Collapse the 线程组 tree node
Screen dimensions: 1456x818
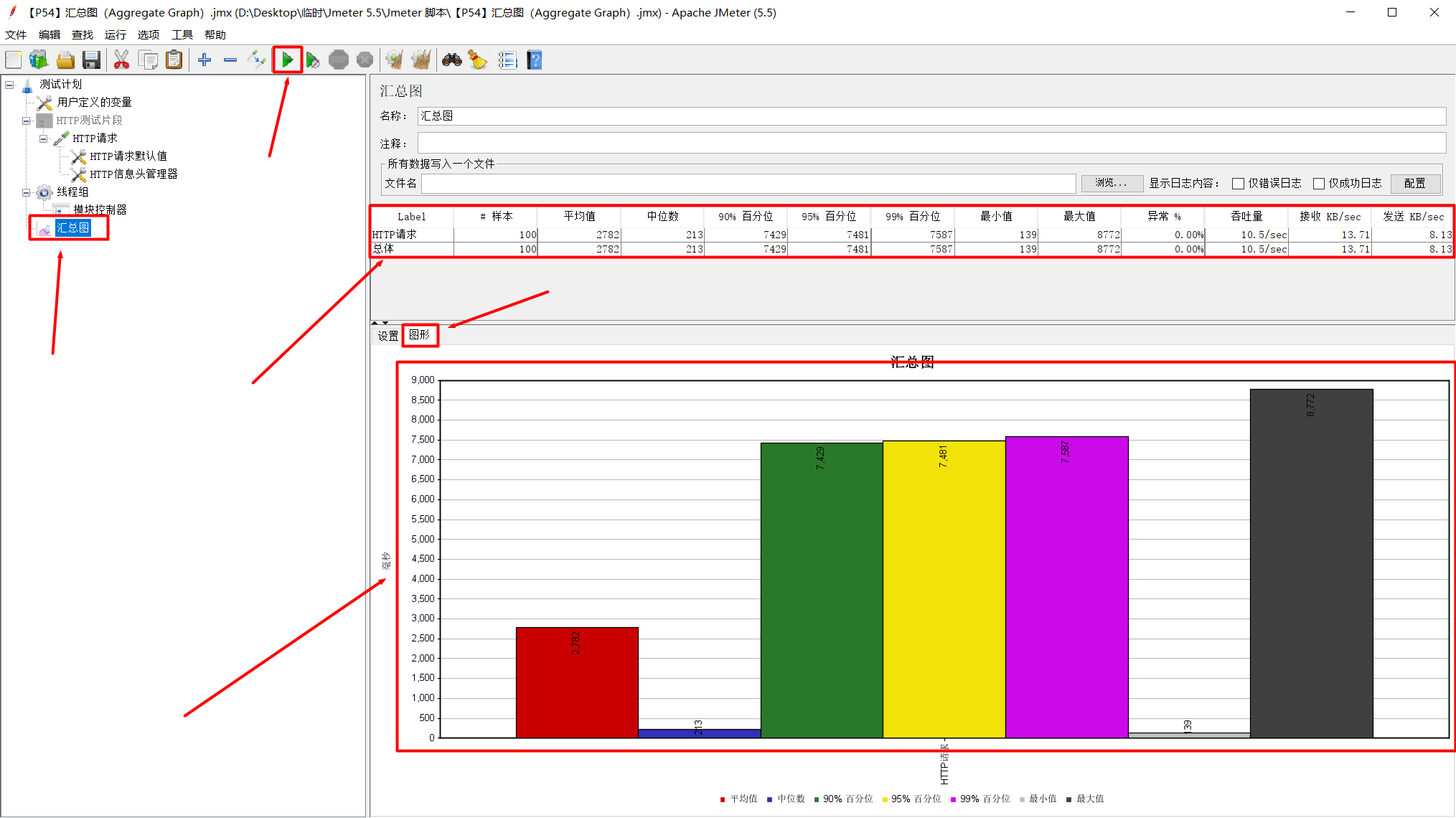click(27, 192)
